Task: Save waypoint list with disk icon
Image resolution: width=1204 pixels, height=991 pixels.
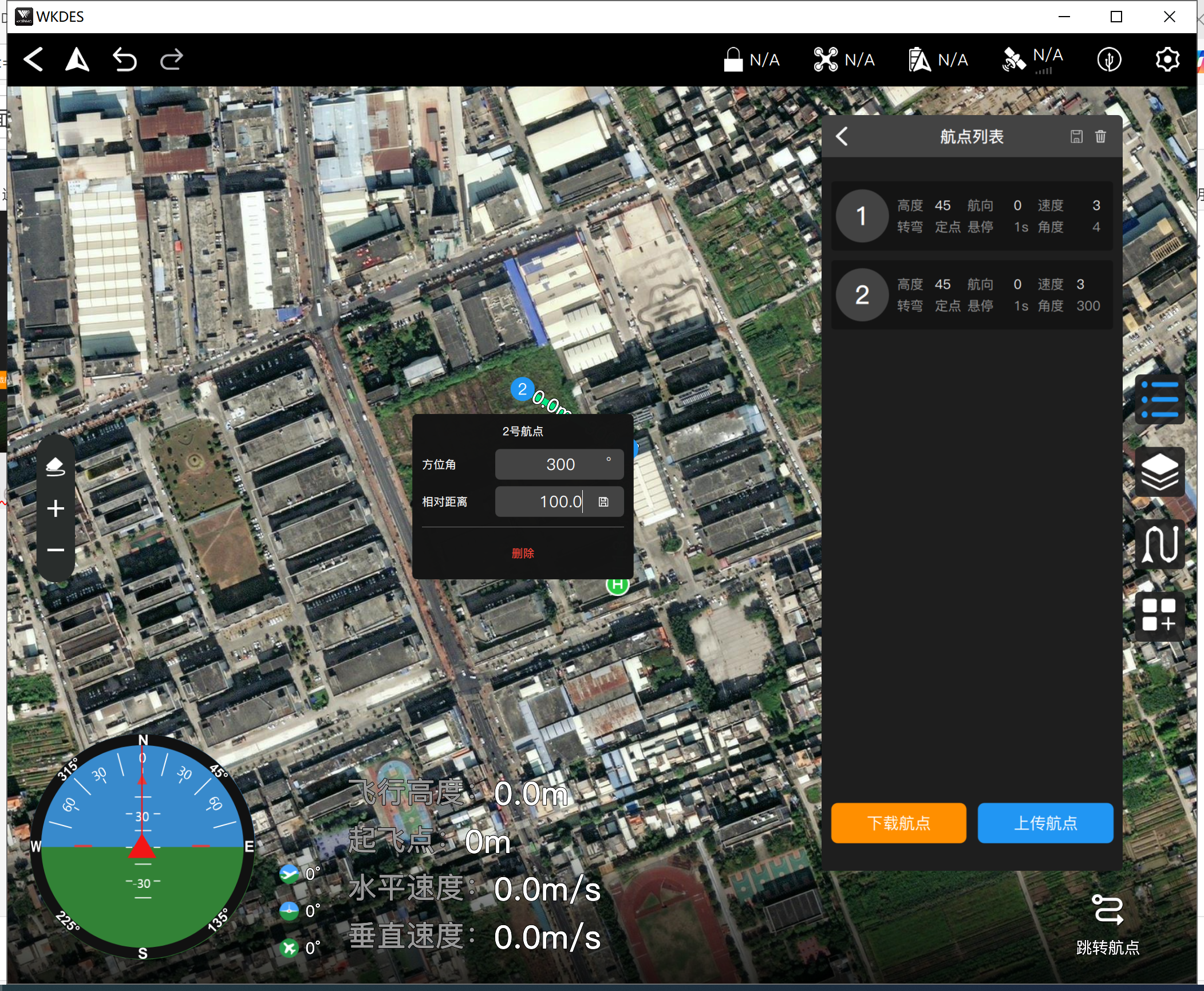Action: tap(1076, 136)
